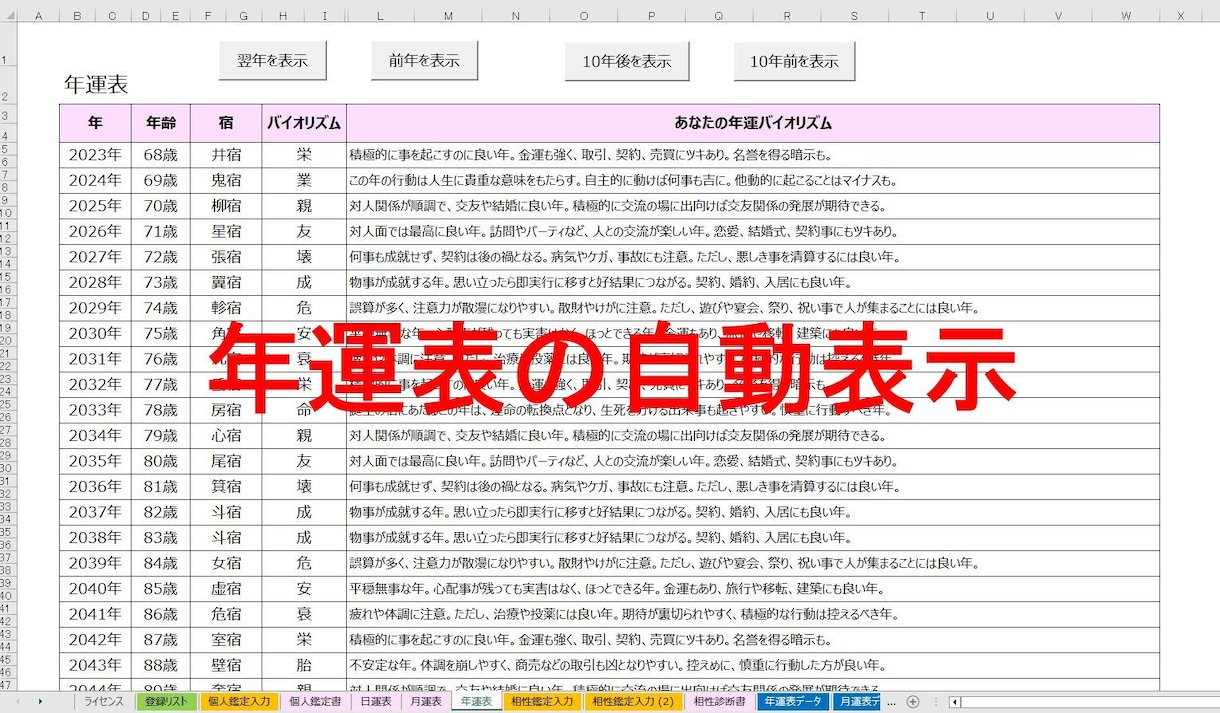Select the 壁宿 cell
This screenshot has width=1220, height=713.
[226, 665]
